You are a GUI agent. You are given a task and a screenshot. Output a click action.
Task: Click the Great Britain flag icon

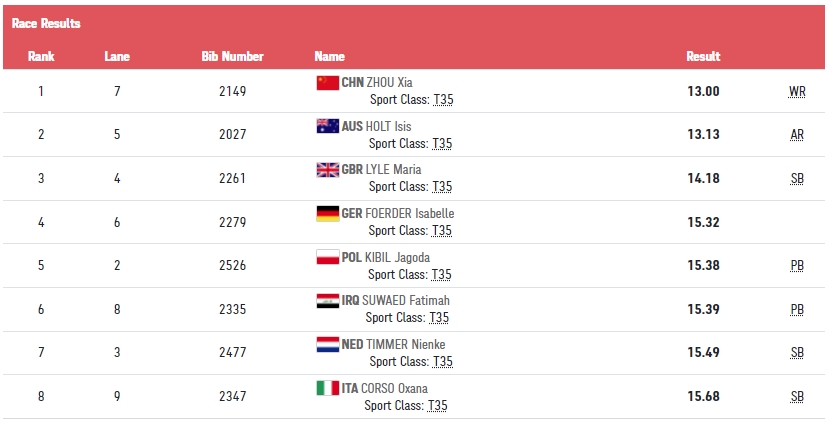(327, 170)
